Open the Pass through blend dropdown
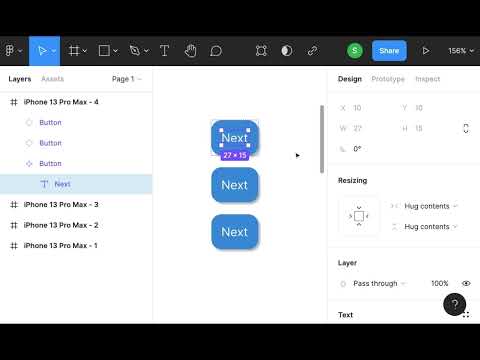 coord(379,284)
